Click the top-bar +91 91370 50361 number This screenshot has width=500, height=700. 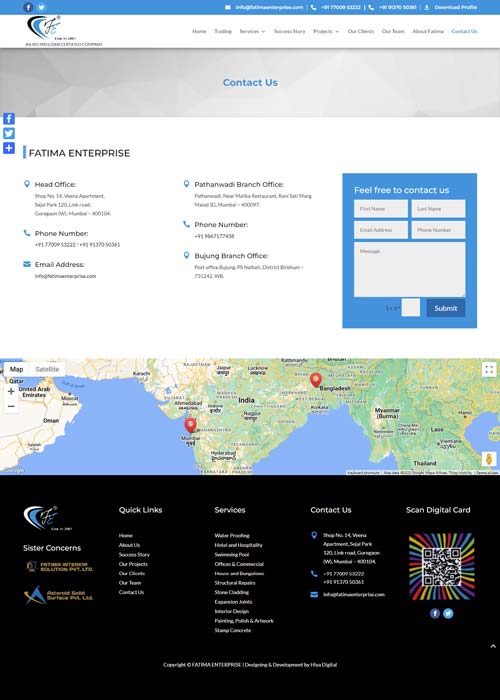[x=398, y=7]
